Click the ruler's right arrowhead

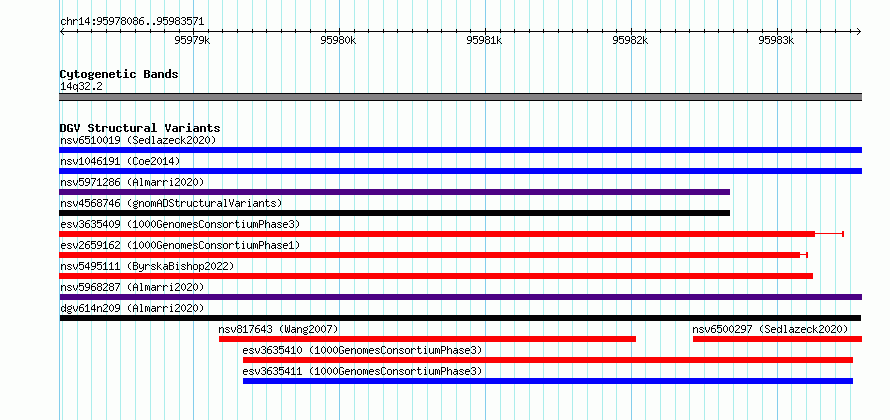[859, 31]
